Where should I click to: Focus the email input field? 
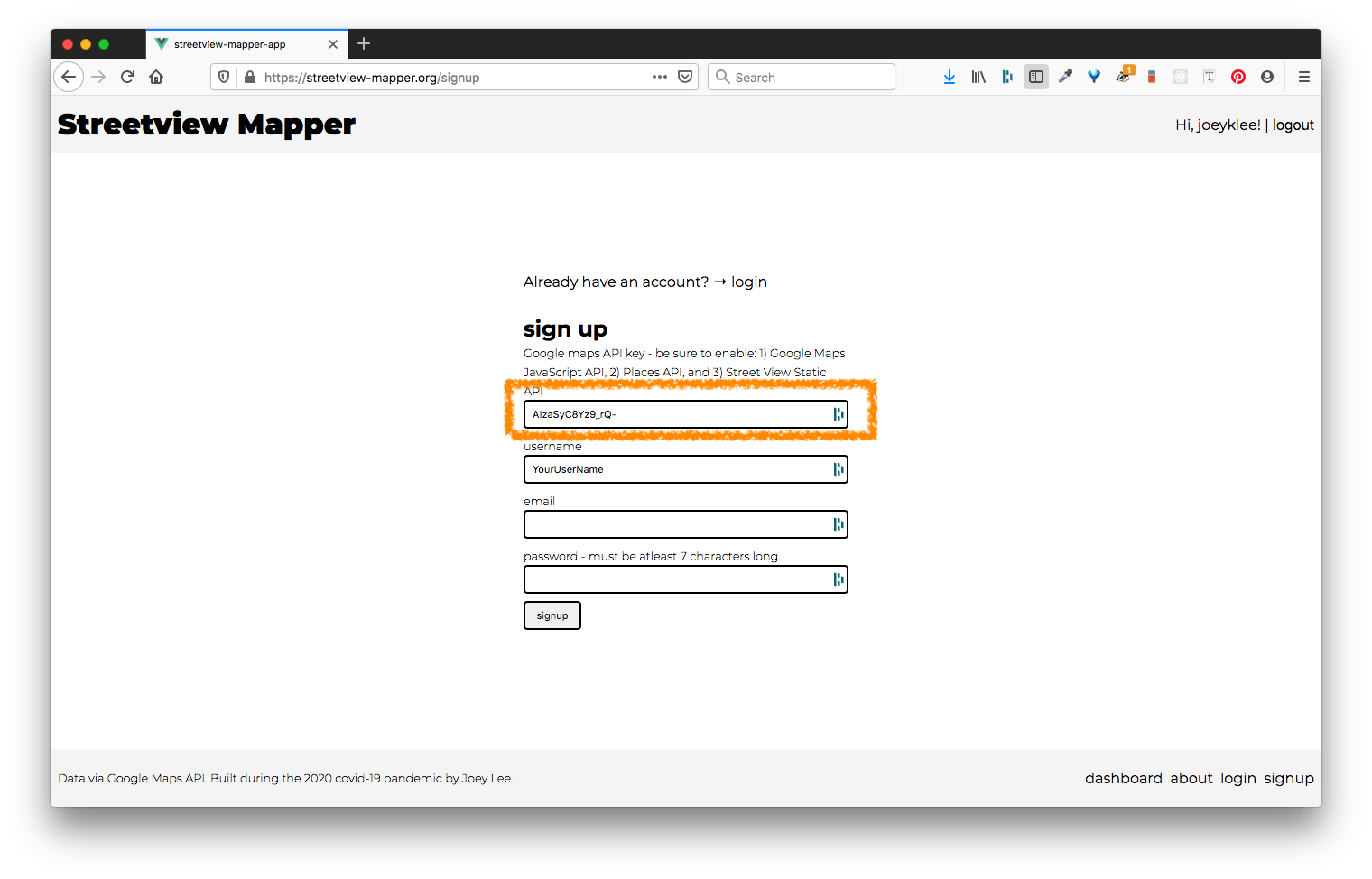pos(677,524)
